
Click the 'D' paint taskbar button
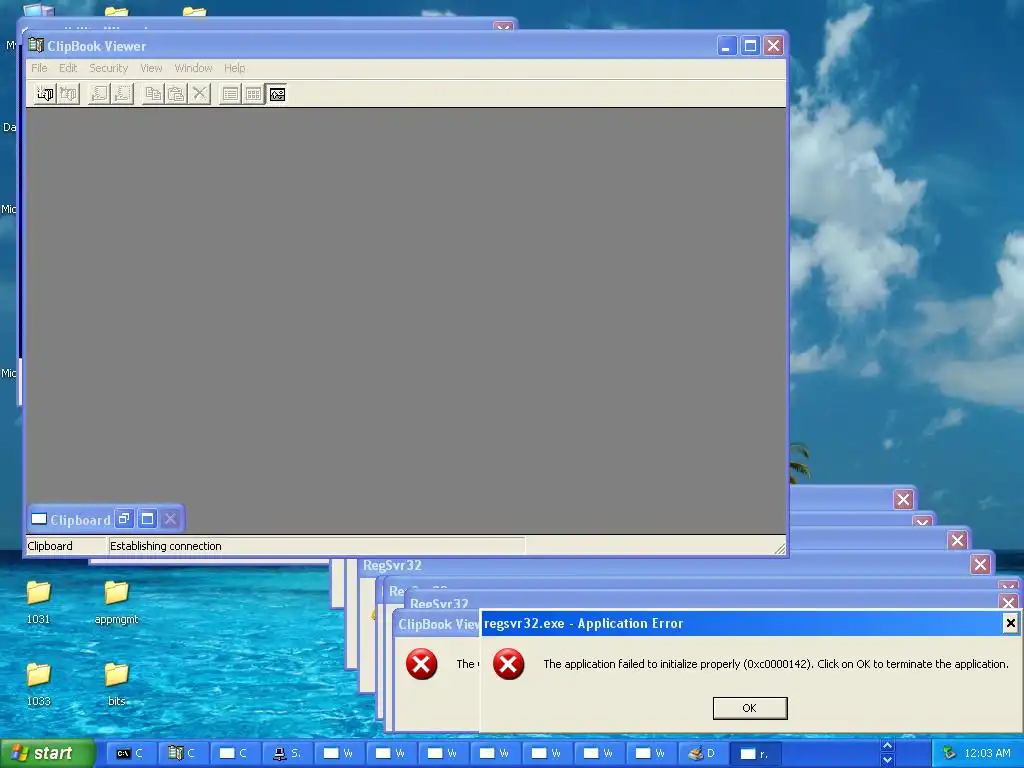[x=702, y=754]
